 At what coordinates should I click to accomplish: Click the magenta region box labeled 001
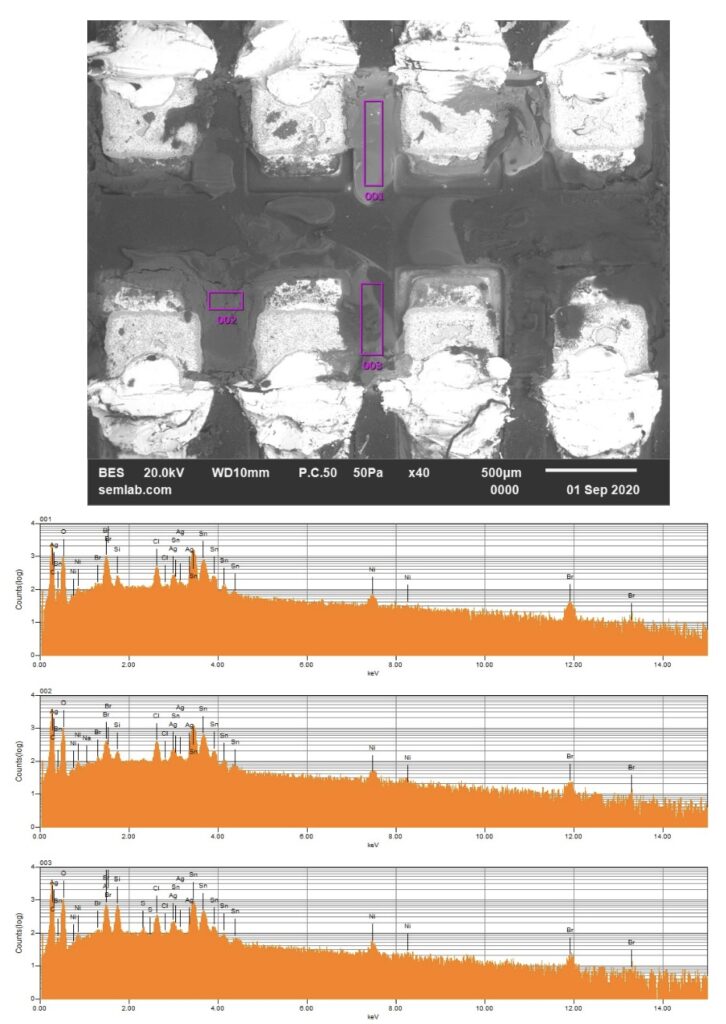point(373,143)
